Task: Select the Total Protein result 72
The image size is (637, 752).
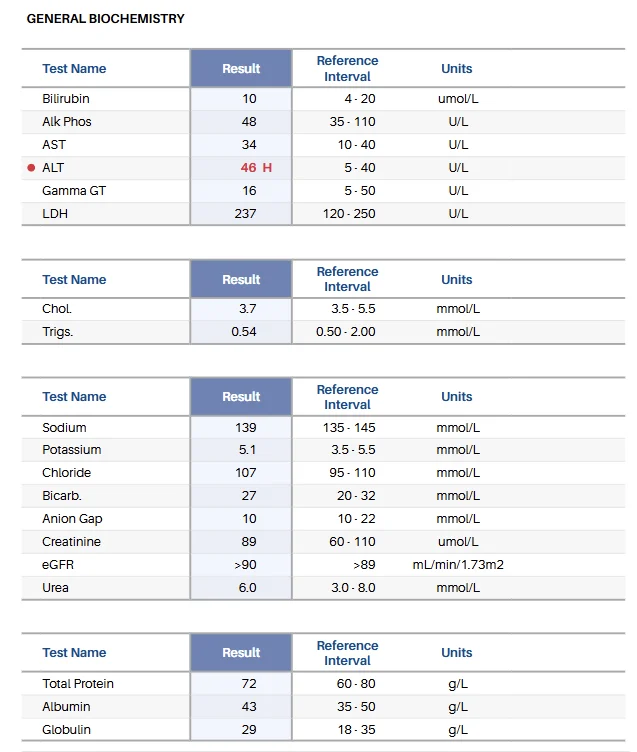Action: click(x=249, y=684)
